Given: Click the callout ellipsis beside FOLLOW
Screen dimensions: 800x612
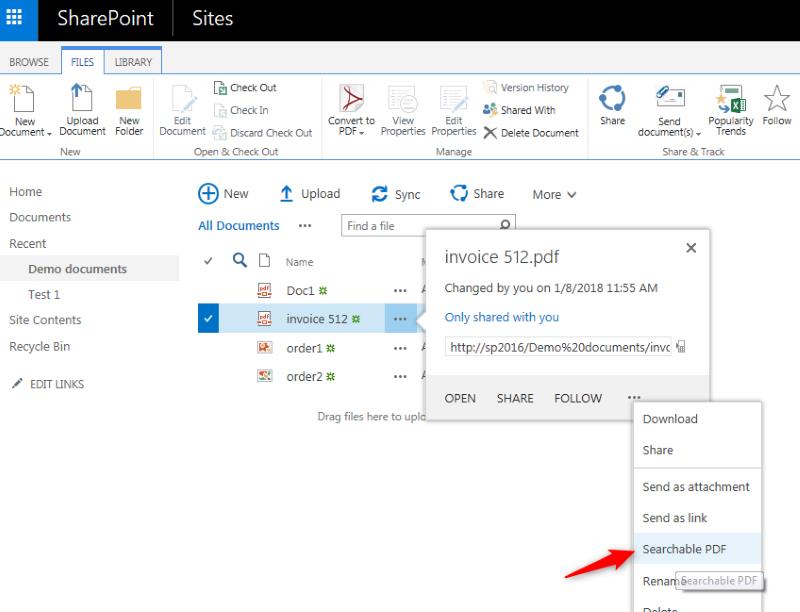Looking at the screenshot, I should point(634,397).
